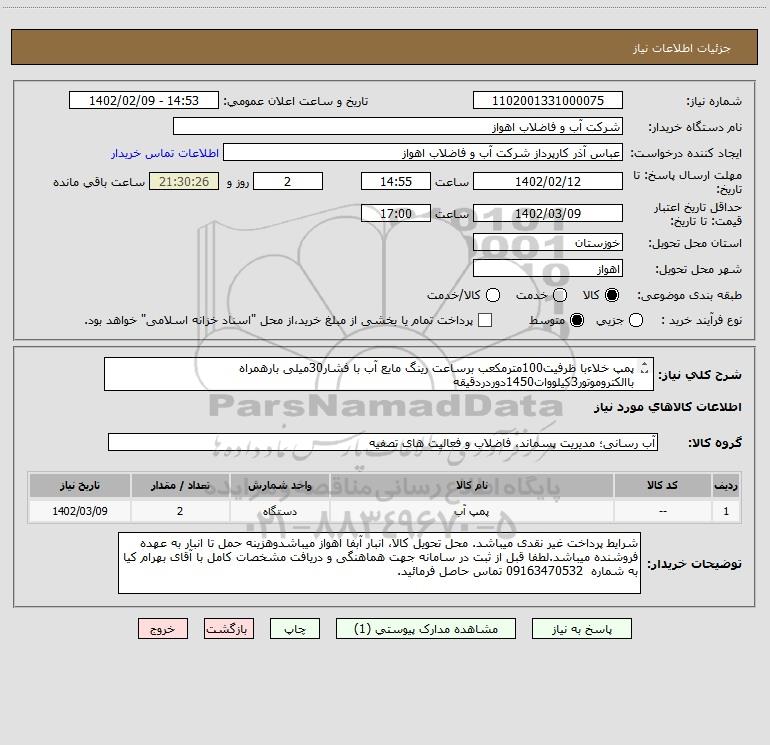The height and width of the screenshot is (745, 770).
Task: Open the اطلاعات تماس خریدار link
Action: pos(165,153)
